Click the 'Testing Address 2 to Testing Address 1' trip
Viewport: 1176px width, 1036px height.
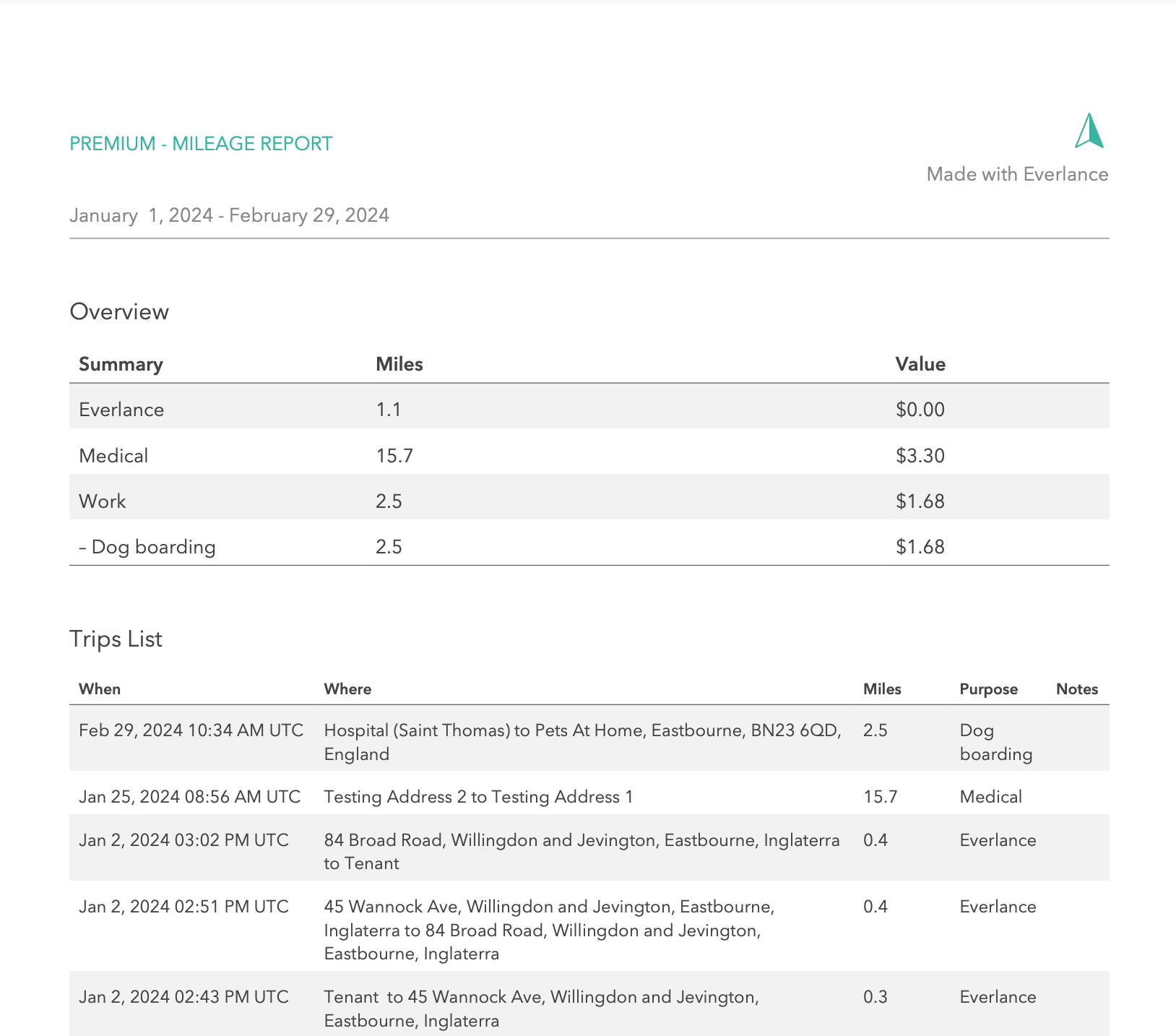point(478,797)
